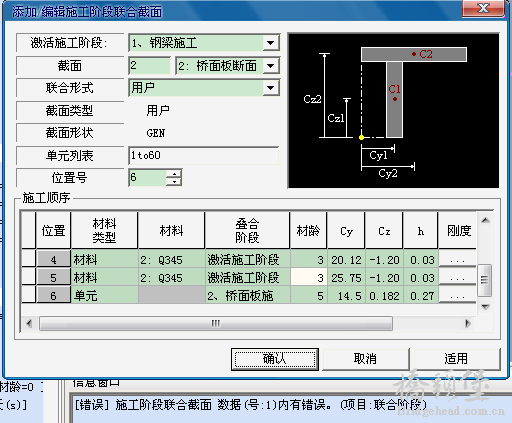Click the horizontal scrollbar thumb
The height and width of the screenshot is (423, 512).
pyautogui.click(x=216, y=323)
